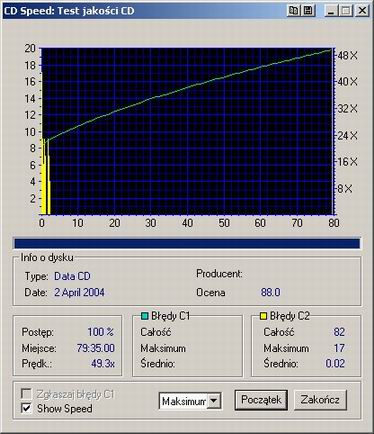Uncheck the Show Speed checkbox
This screenshot has width=374, height=434.
tap(26, 408)
